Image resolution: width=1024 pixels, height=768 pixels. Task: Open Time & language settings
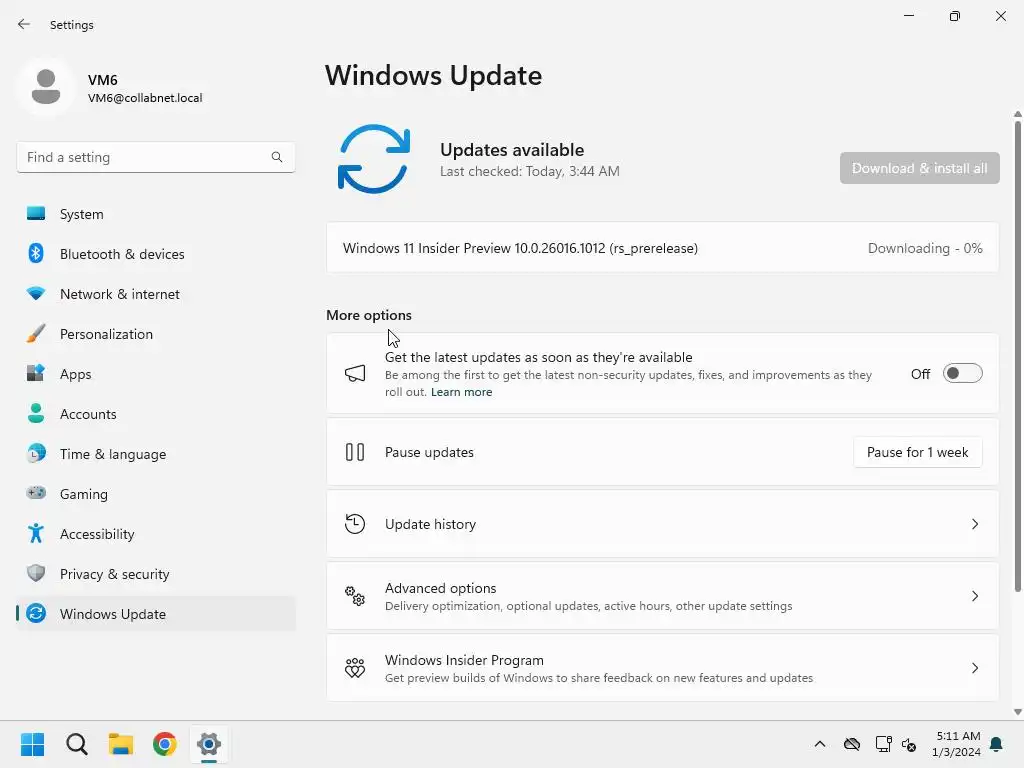pos(155,453)
